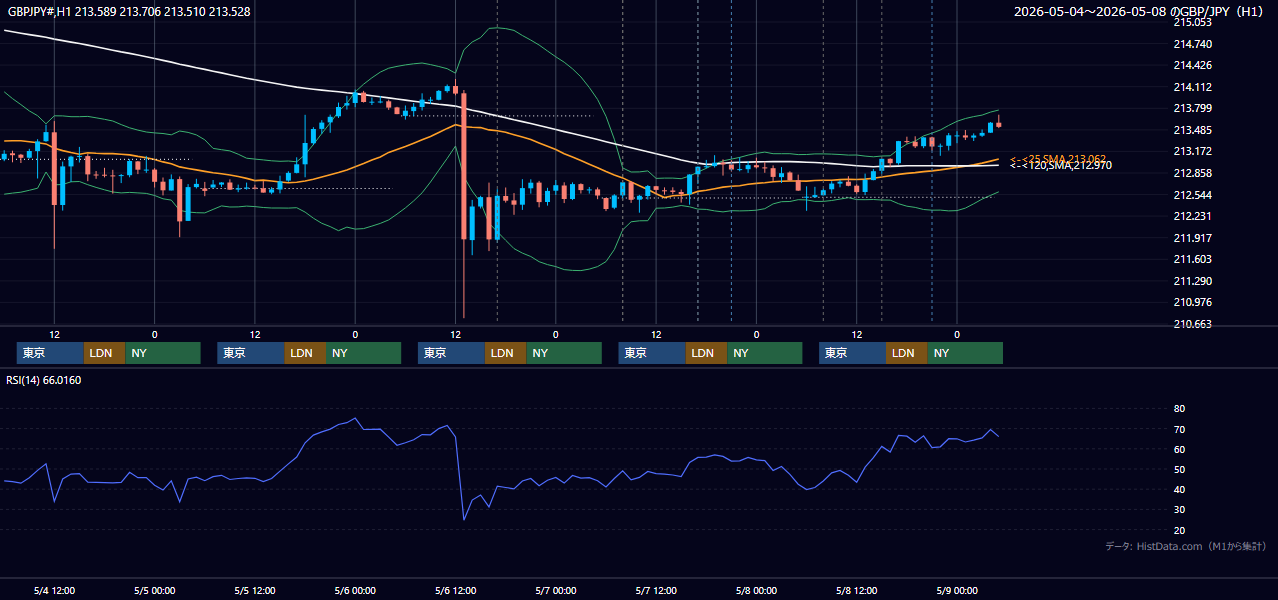1278x600 pixels.
Task: Click price axis value 212.231
Action: click(x=1193, y=216)
